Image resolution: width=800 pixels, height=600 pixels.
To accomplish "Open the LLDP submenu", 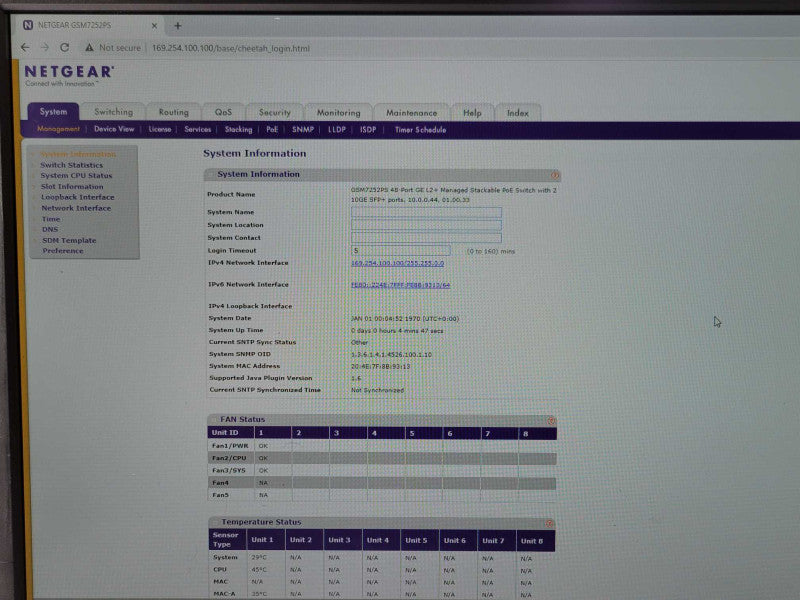I will 336,130.
